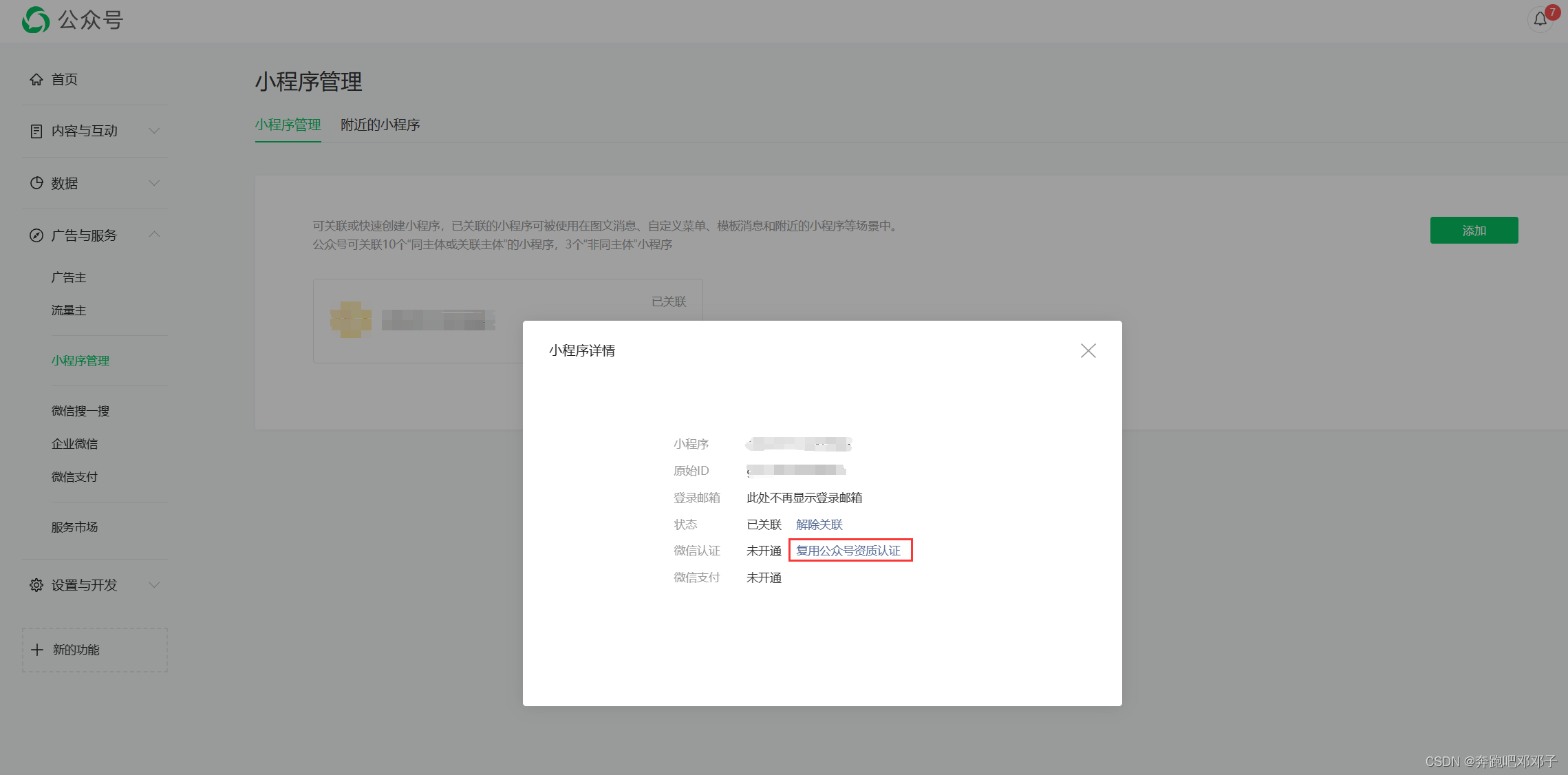The width and height of the screenshot is (1568, 775).
Task: Click the 未开通 value beside 微信支付
Action: (764, 577)
